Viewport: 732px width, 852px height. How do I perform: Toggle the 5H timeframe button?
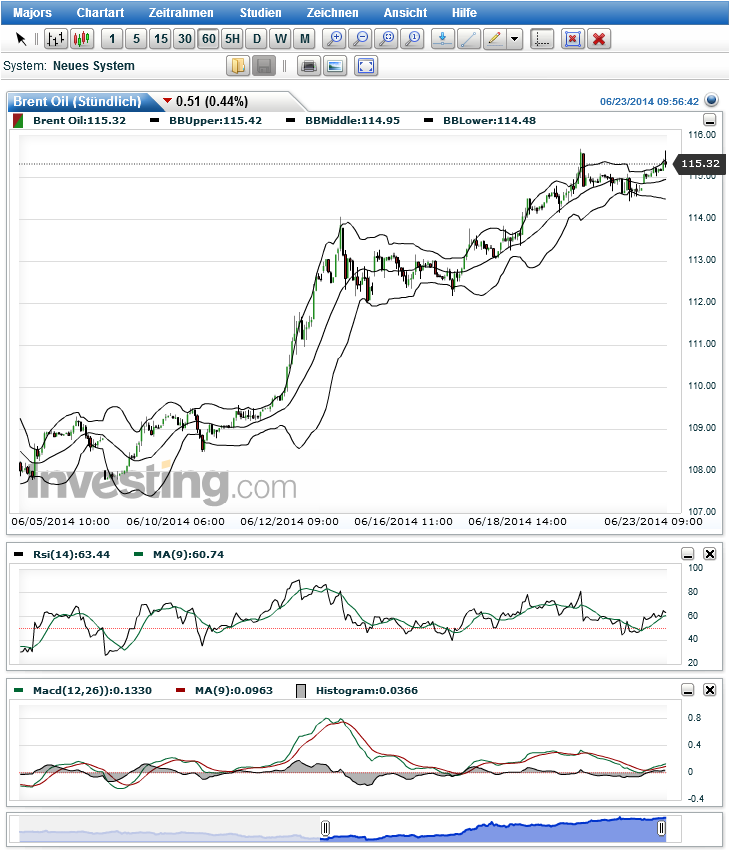coord(232,39)
